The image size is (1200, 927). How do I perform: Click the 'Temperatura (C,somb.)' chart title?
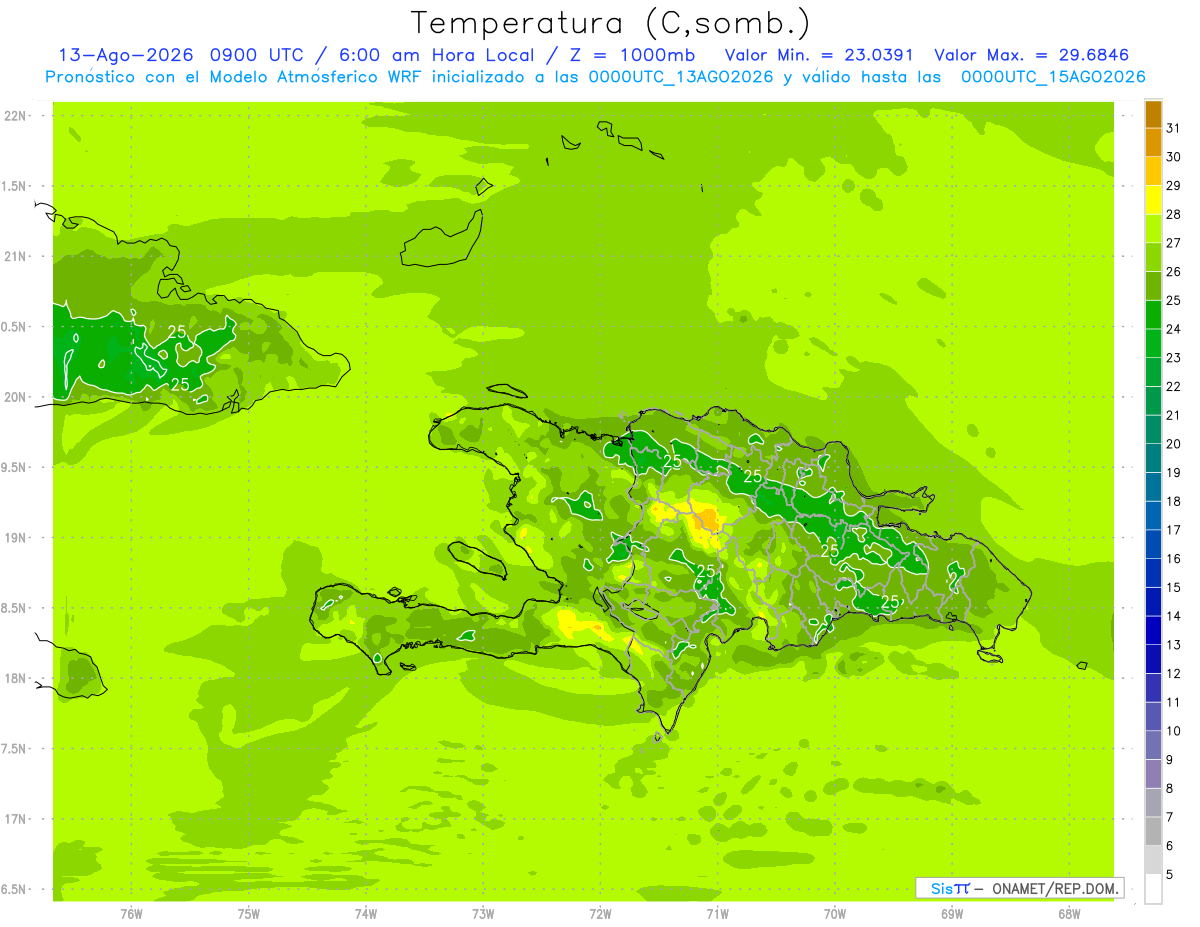(x=611, y=24)
